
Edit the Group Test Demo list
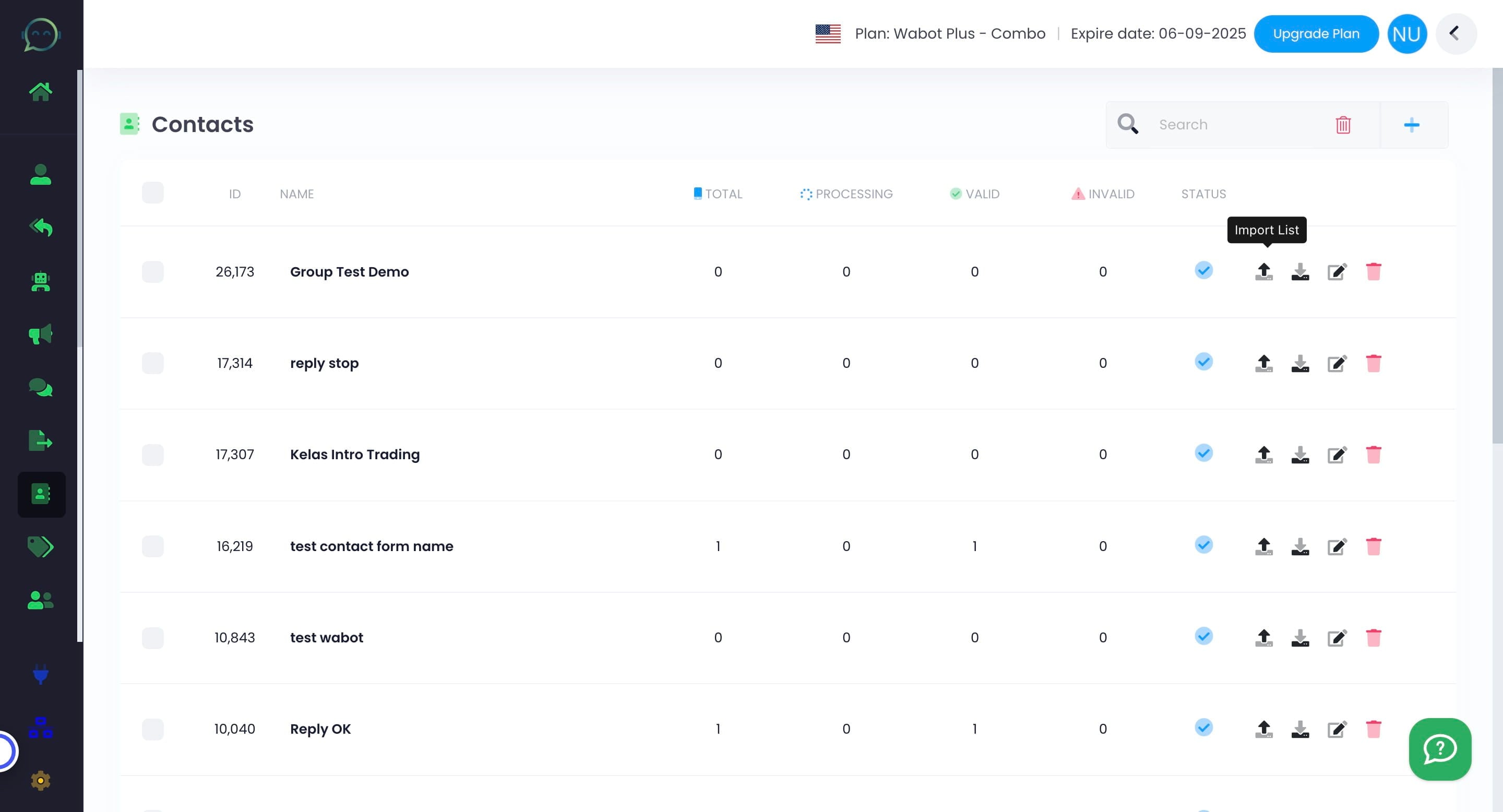[1337, 272]
